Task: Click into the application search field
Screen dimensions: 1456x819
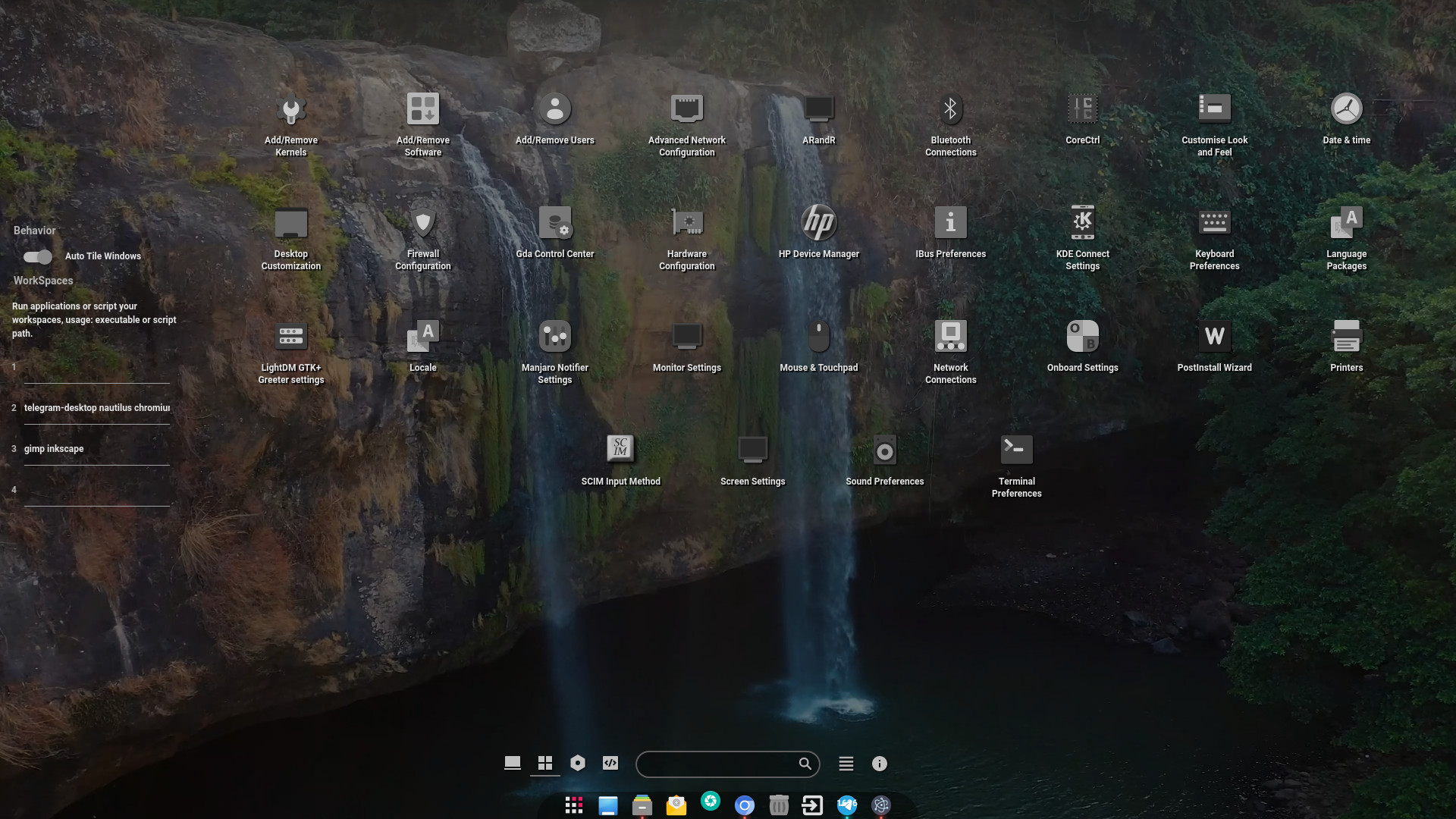Action: tap(717, 764)
